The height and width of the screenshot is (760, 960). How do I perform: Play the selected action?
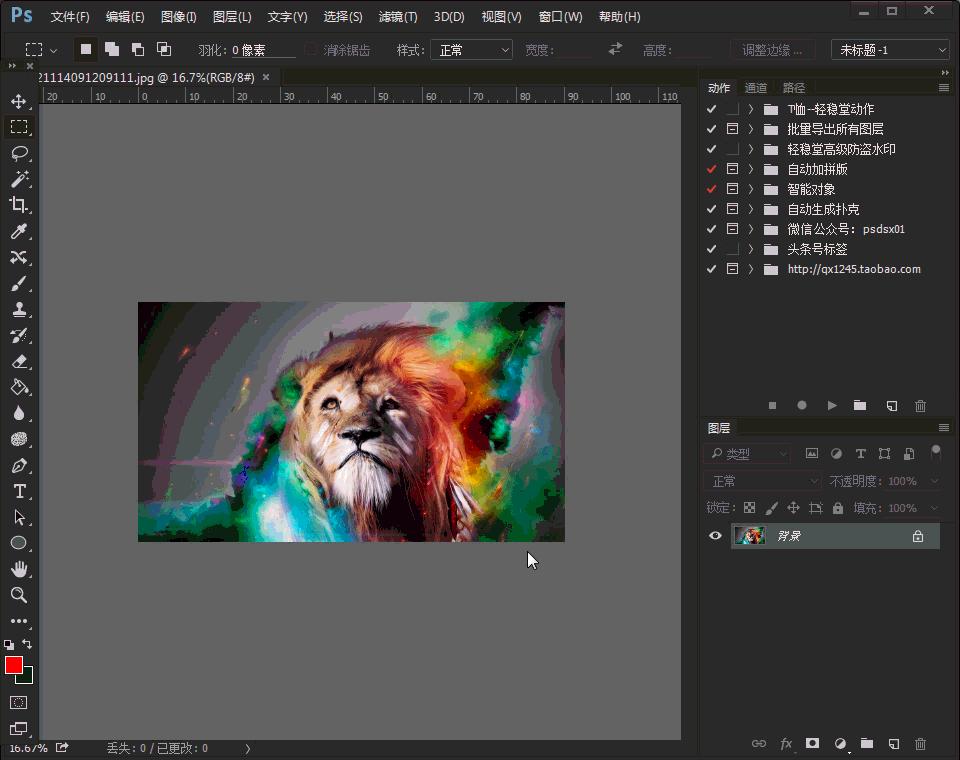831,405
